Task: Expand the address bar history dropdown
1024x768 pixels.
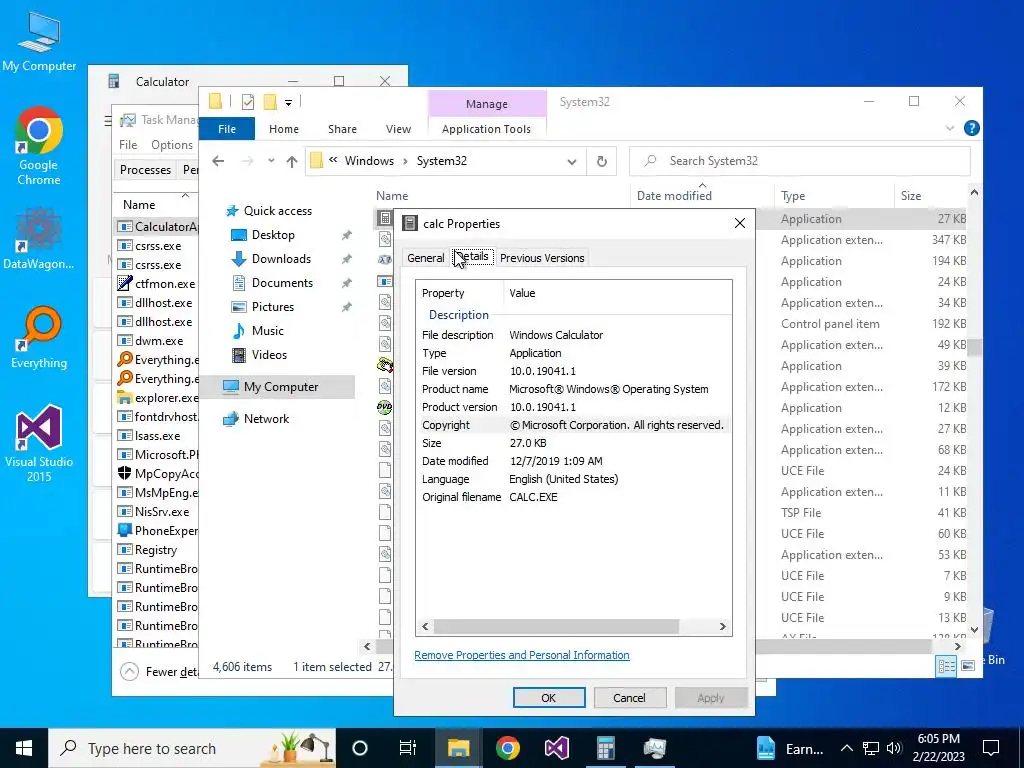Action: click(571, 161)
